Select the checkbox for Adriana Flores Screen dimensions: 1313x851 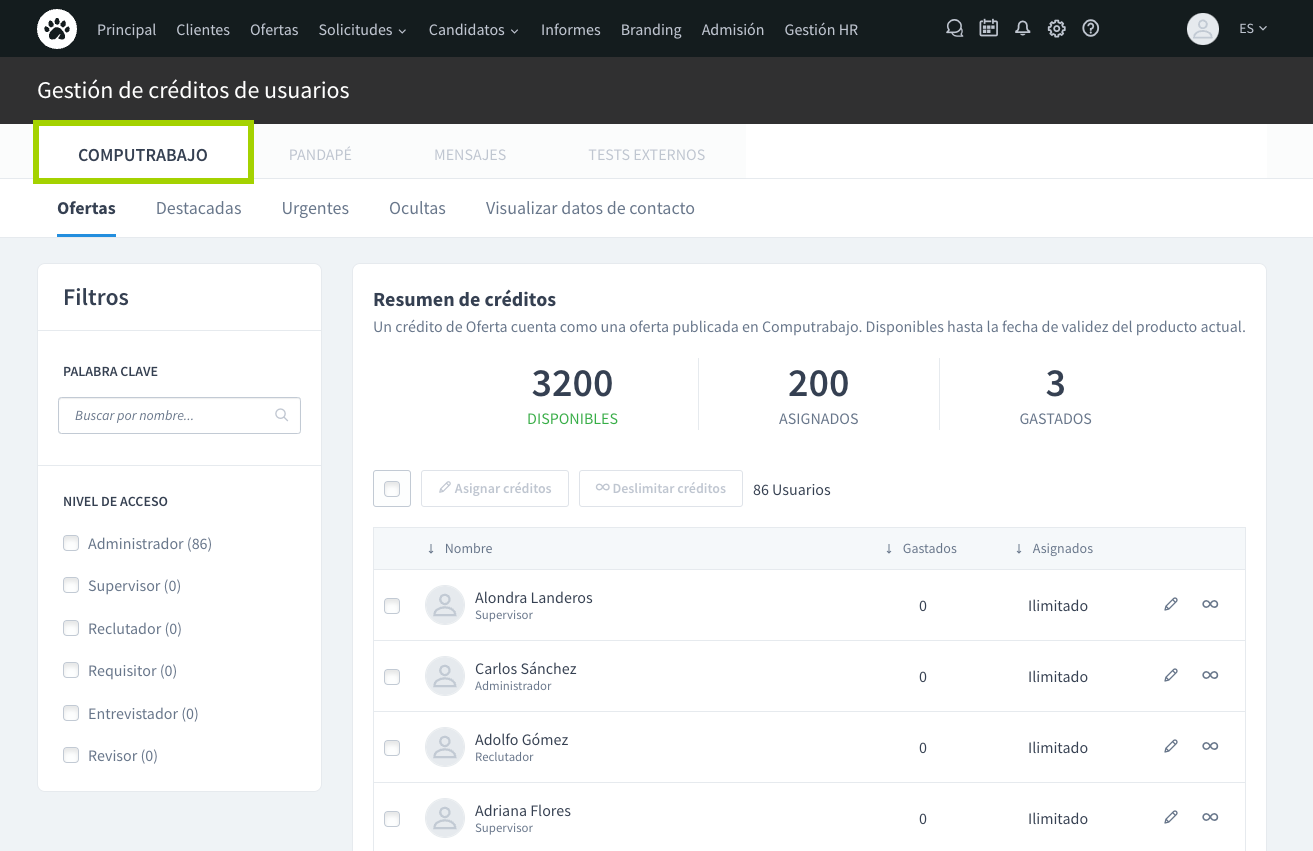392,819
